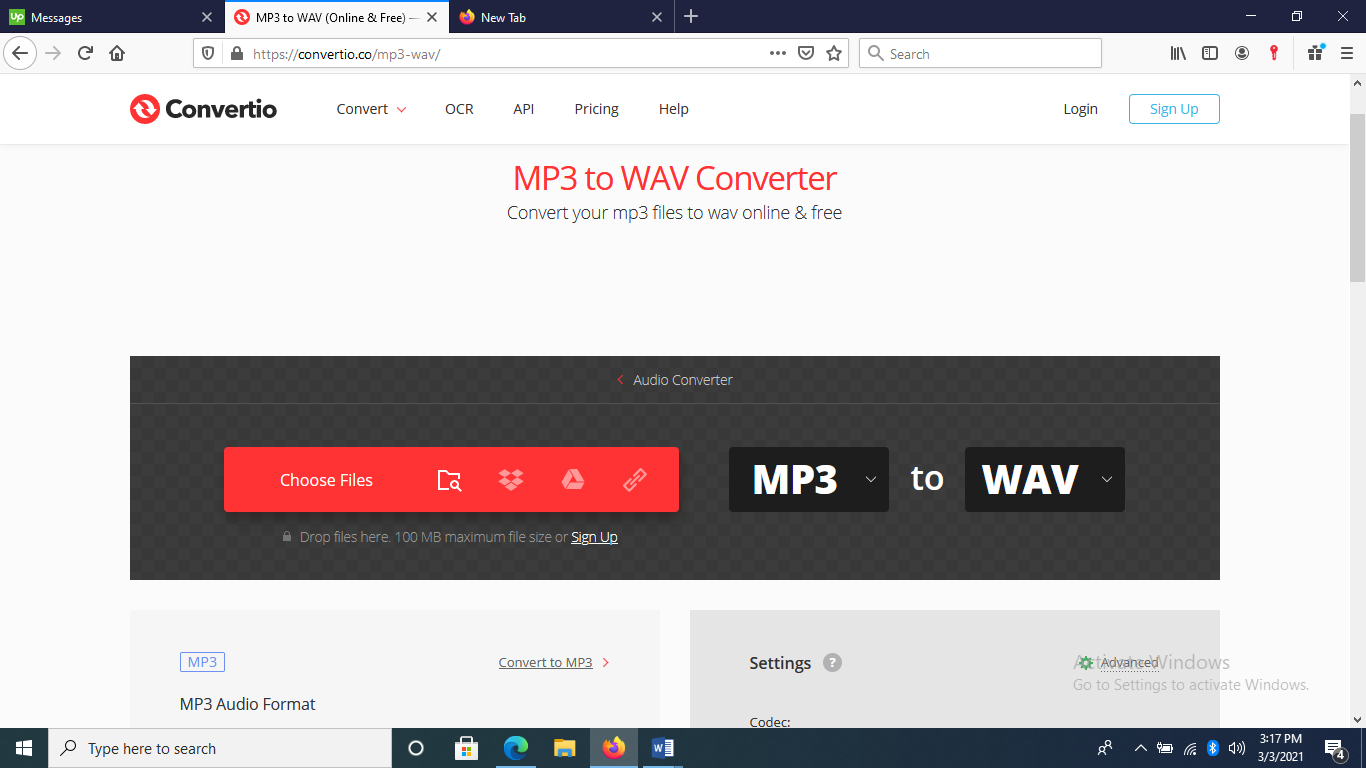Save page to Pocket

pyautogui.click(x=806, y=53)
